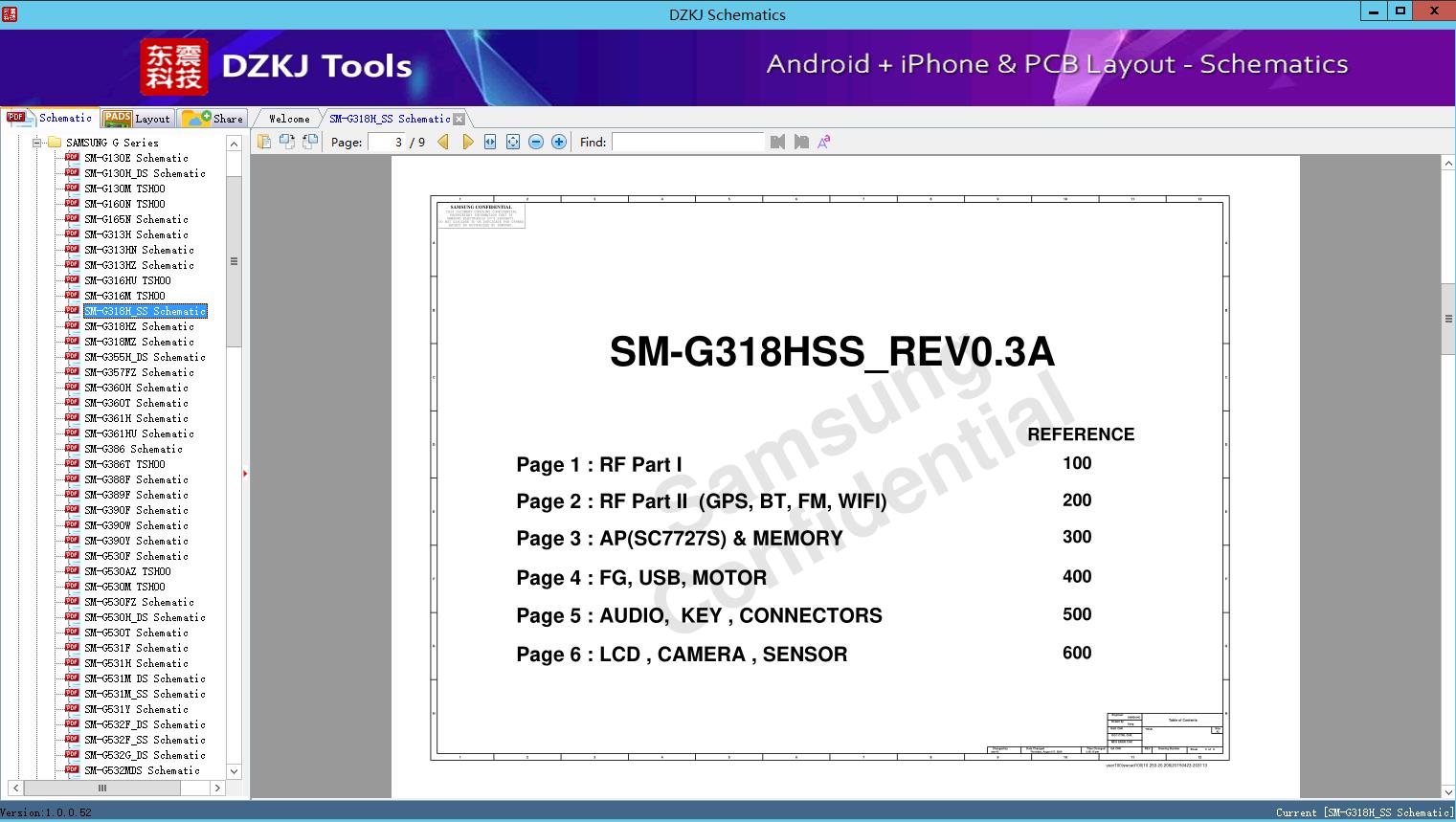Click the rotate counterclockwise pages icon
This screenshot has width=1456, height=822.
tap(309, 142)
